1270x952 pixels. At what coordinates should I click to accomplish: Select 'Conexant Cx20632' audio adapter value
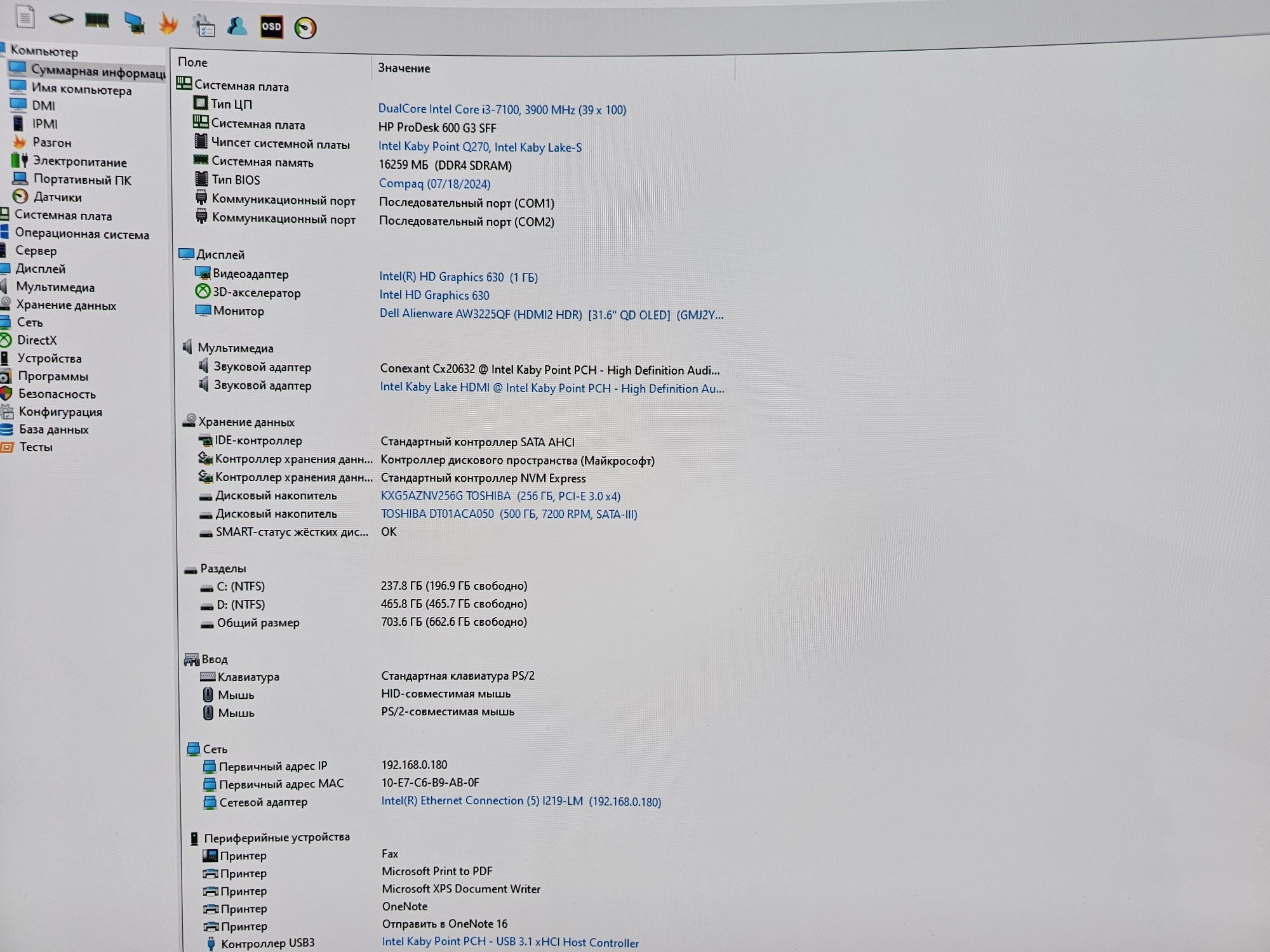[550, 369]
